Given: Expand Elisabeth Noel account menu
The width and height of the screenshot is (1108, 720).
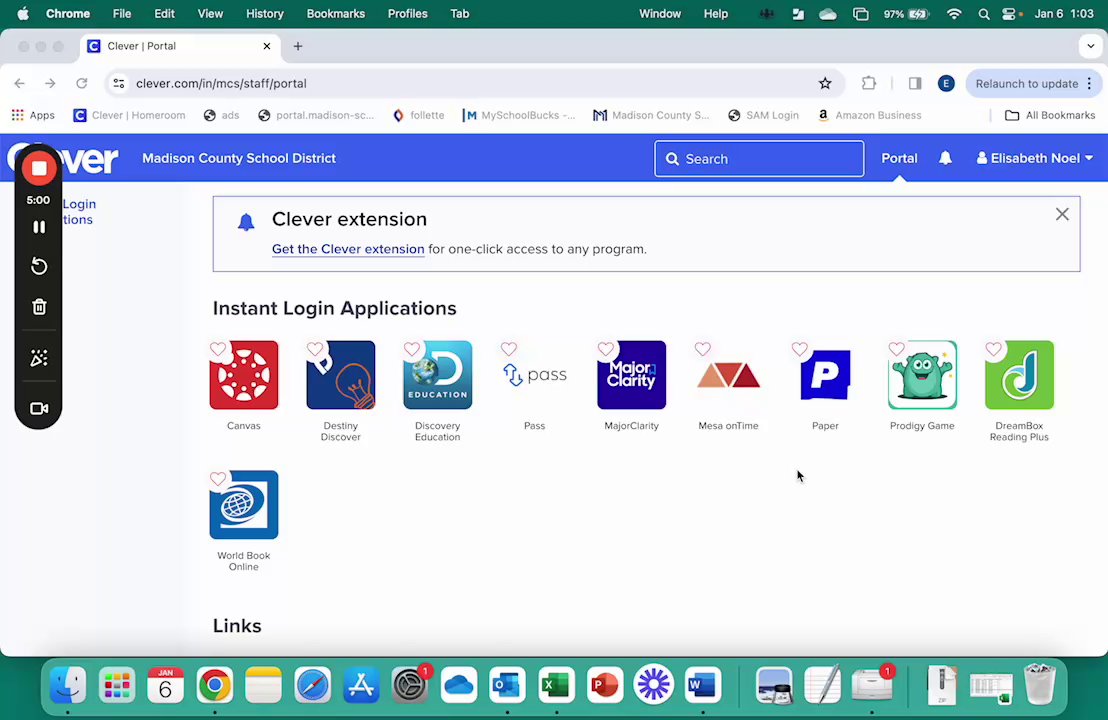Looking at the screenshot, I should (1035, 158).
